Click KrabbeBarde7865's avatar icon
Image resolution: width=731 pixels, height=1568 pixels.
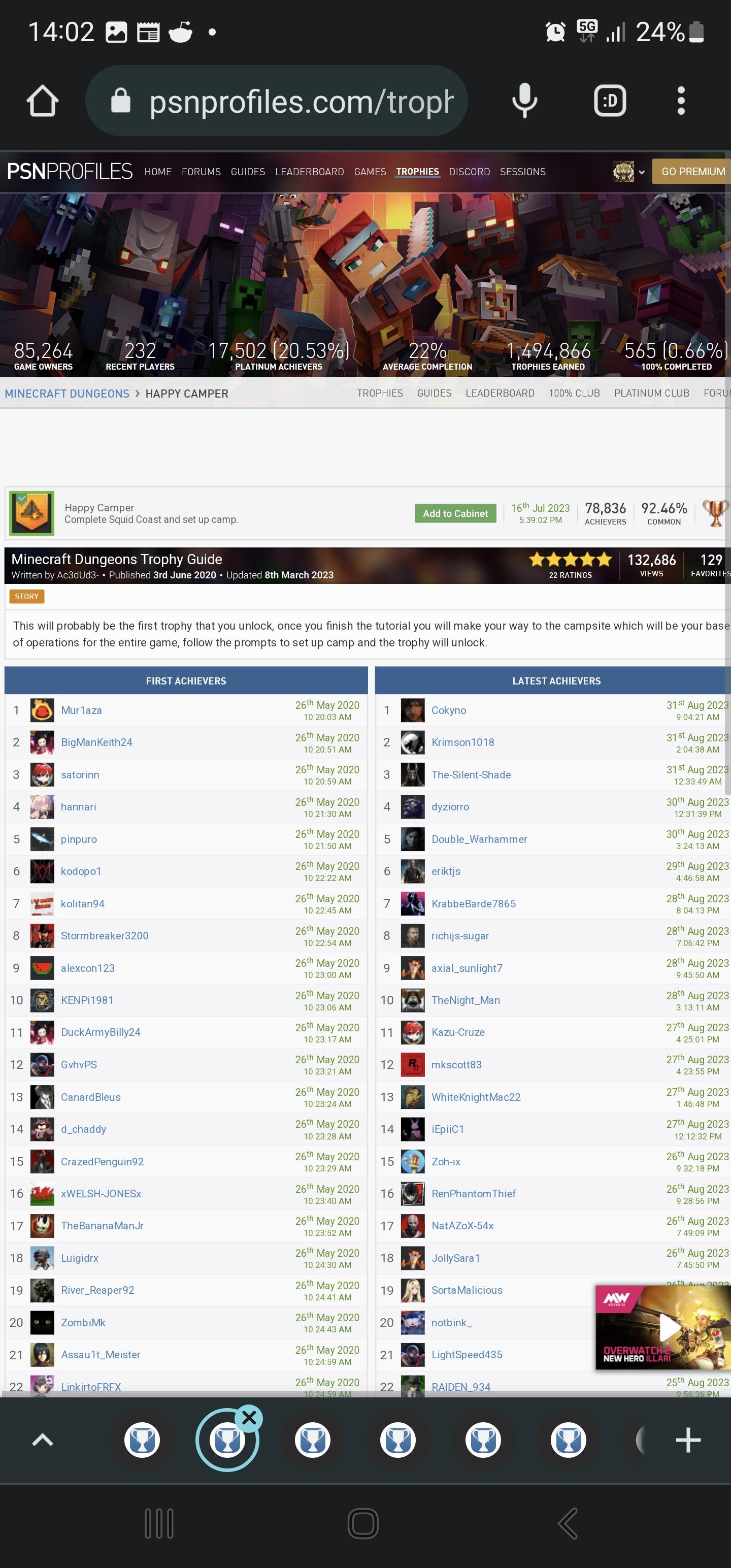pyautogui.click(x=413, y=903)
